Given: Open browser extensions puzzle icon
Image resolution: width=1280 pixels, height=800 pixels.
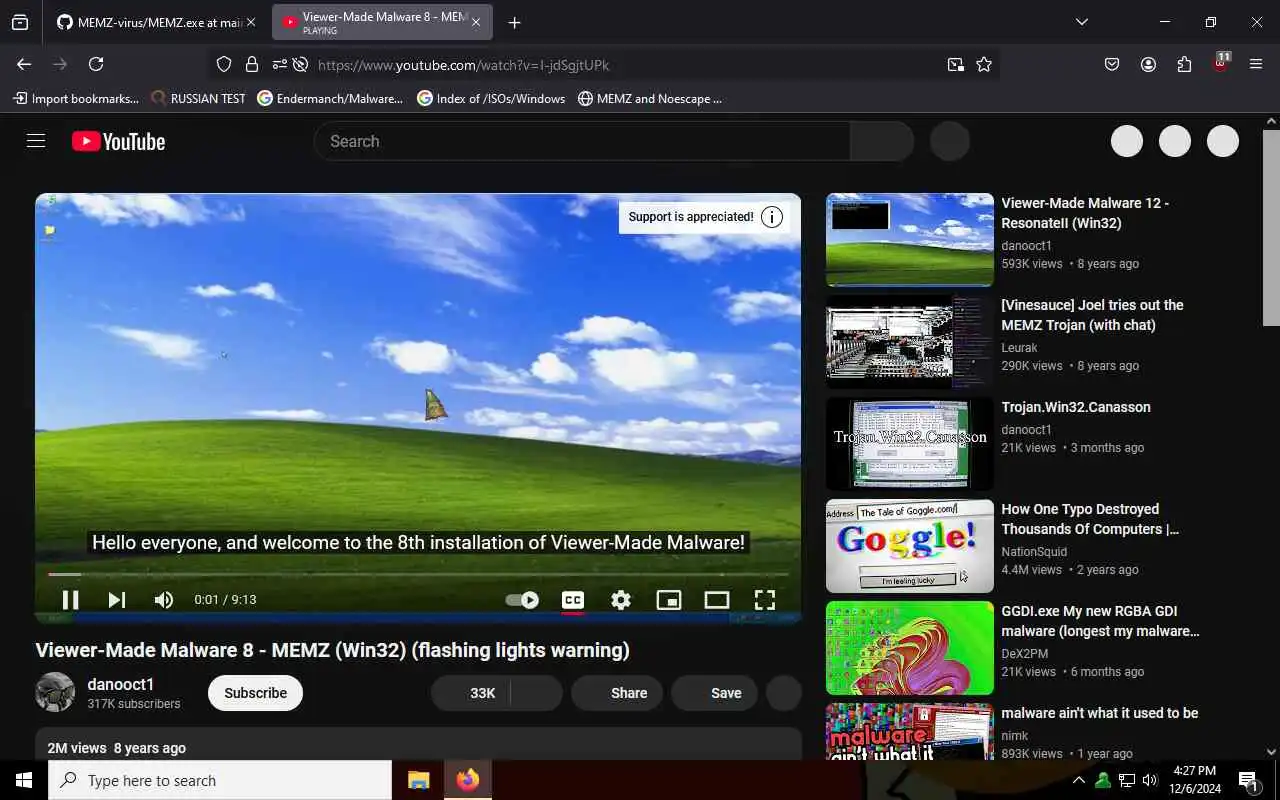Looking at the screenshot, I should point(1184,64).
